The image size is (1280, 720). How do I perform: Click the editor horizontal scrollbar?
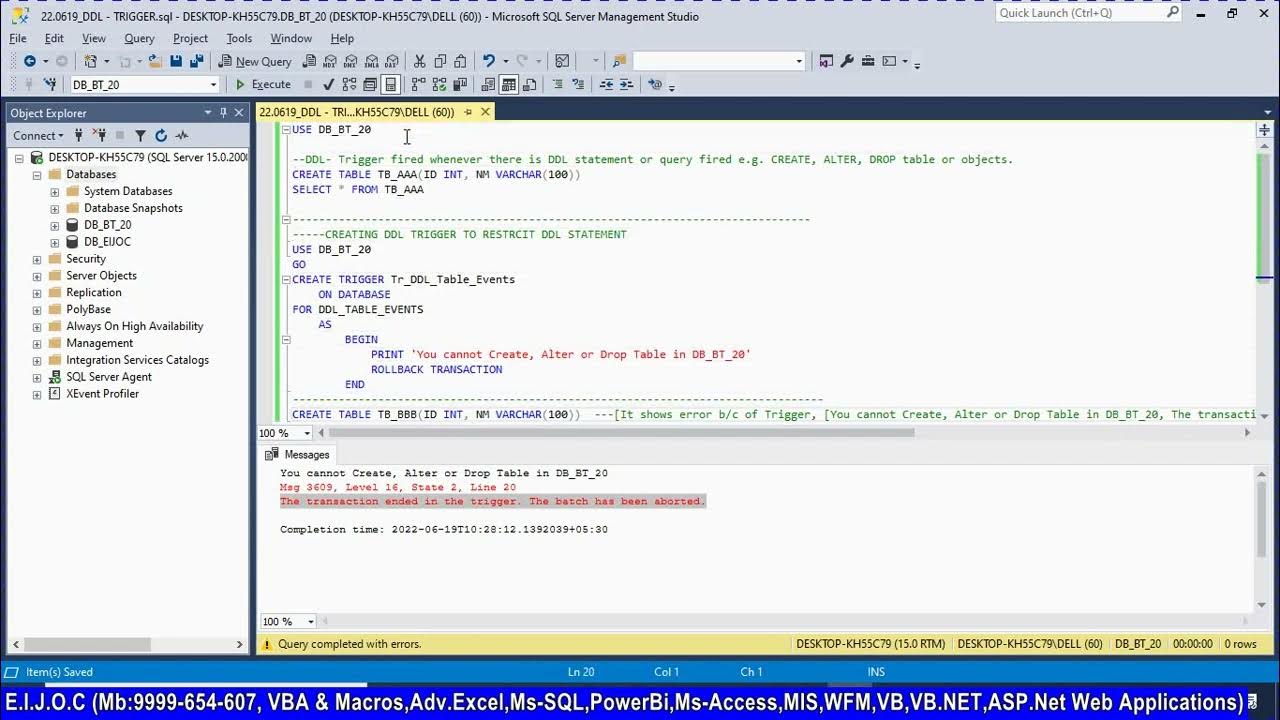[x=620, y=433]
